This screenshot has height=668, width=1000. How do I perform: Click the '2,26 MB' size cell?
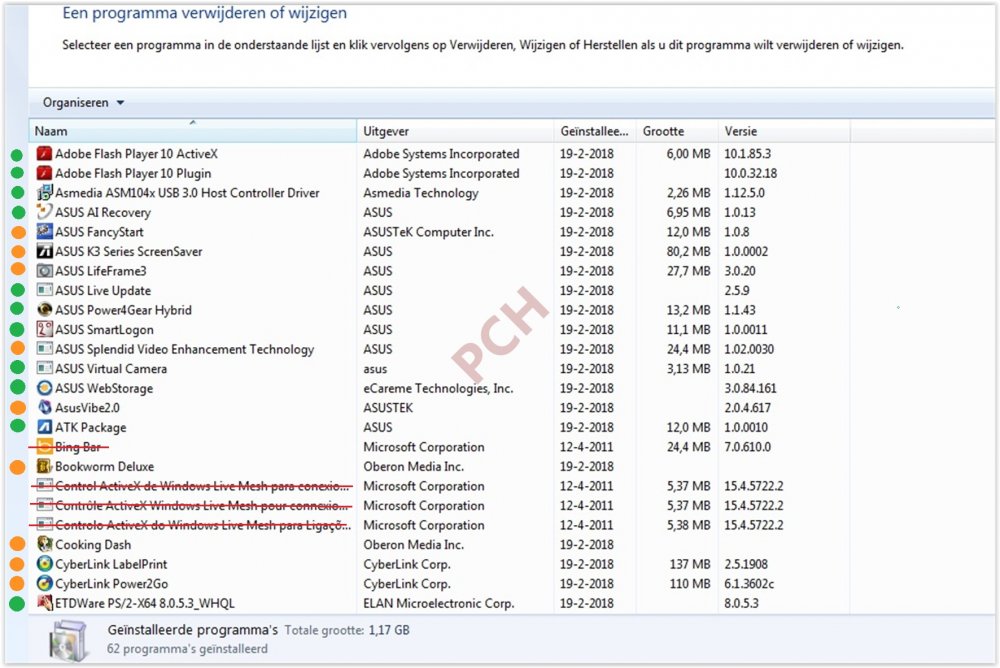pyautogui.click(x=688, y=193)
